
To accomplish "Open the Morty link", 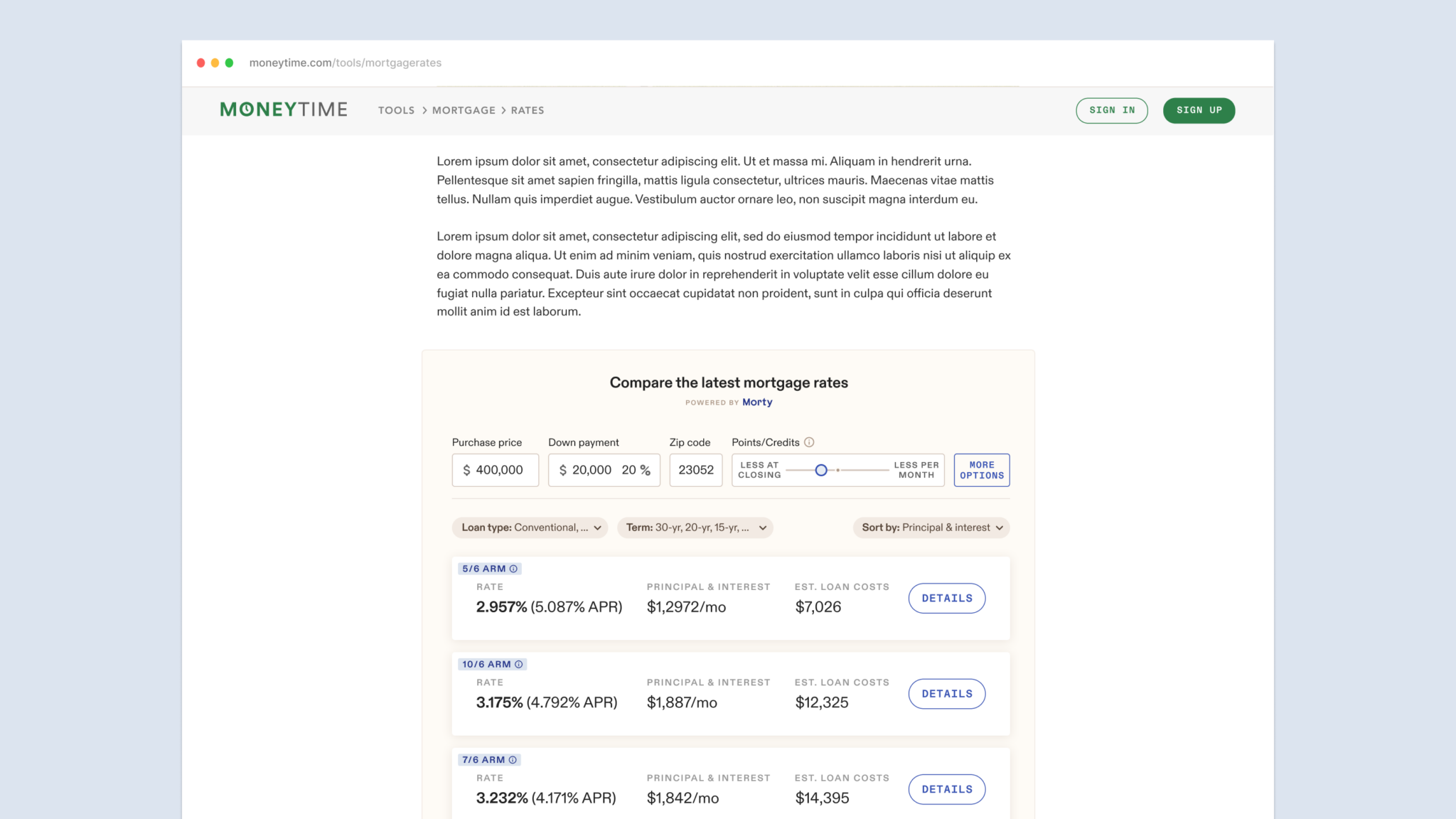I will [x=756, y=402].
